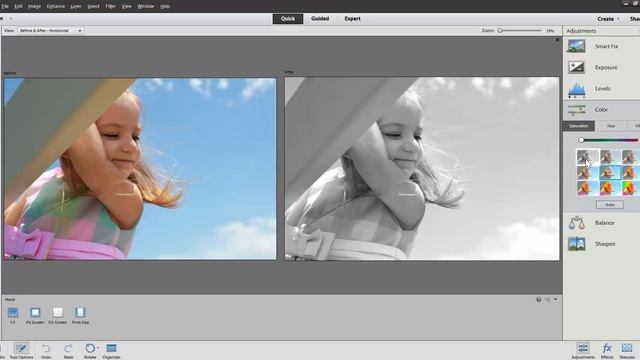Open the View menu
This screenshot has width=640, height=360.
pyautogui.click(x=127, y=7)
